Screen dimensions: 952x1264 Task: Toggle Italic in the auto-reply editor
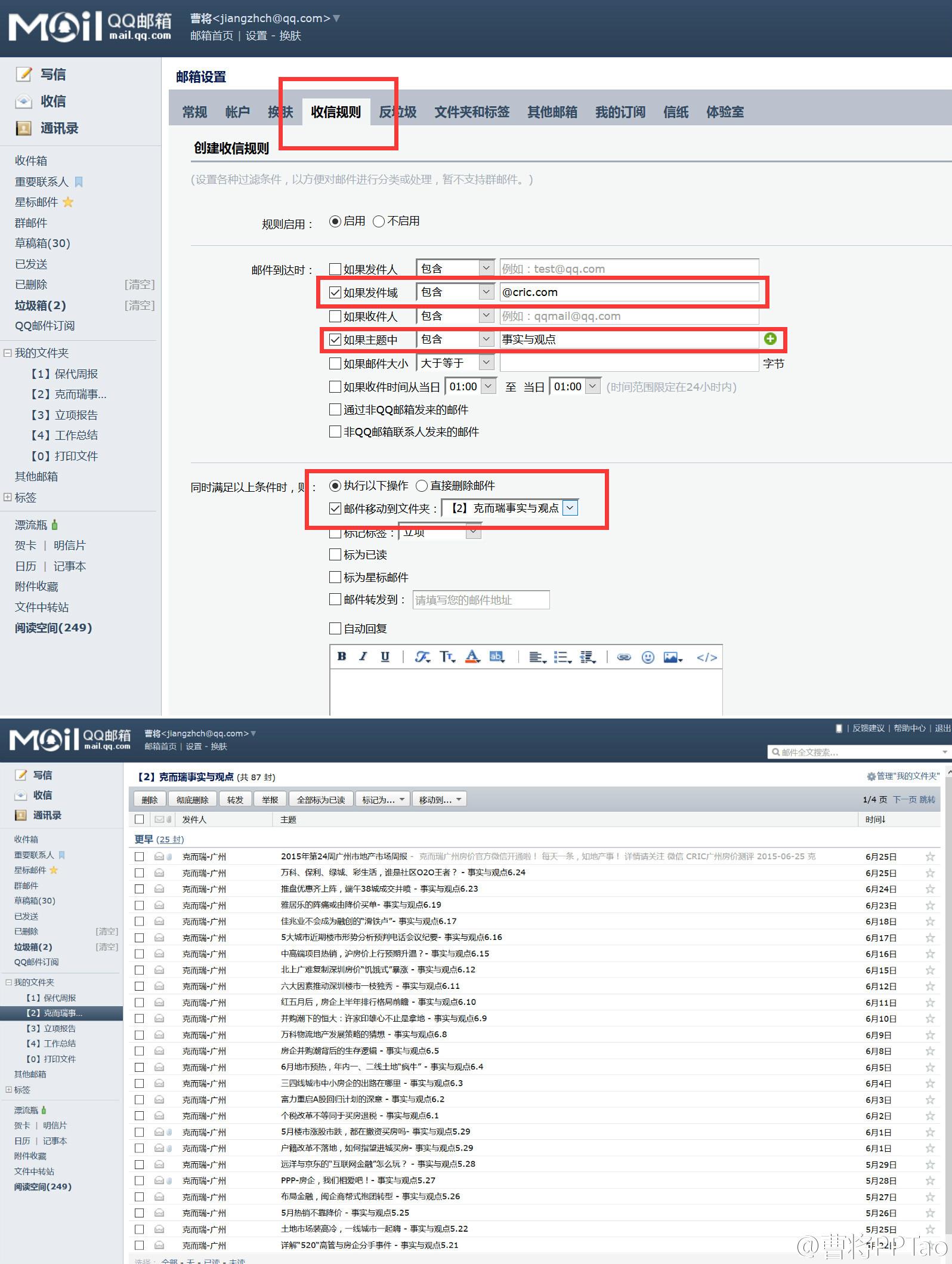[x=363, y=656]
